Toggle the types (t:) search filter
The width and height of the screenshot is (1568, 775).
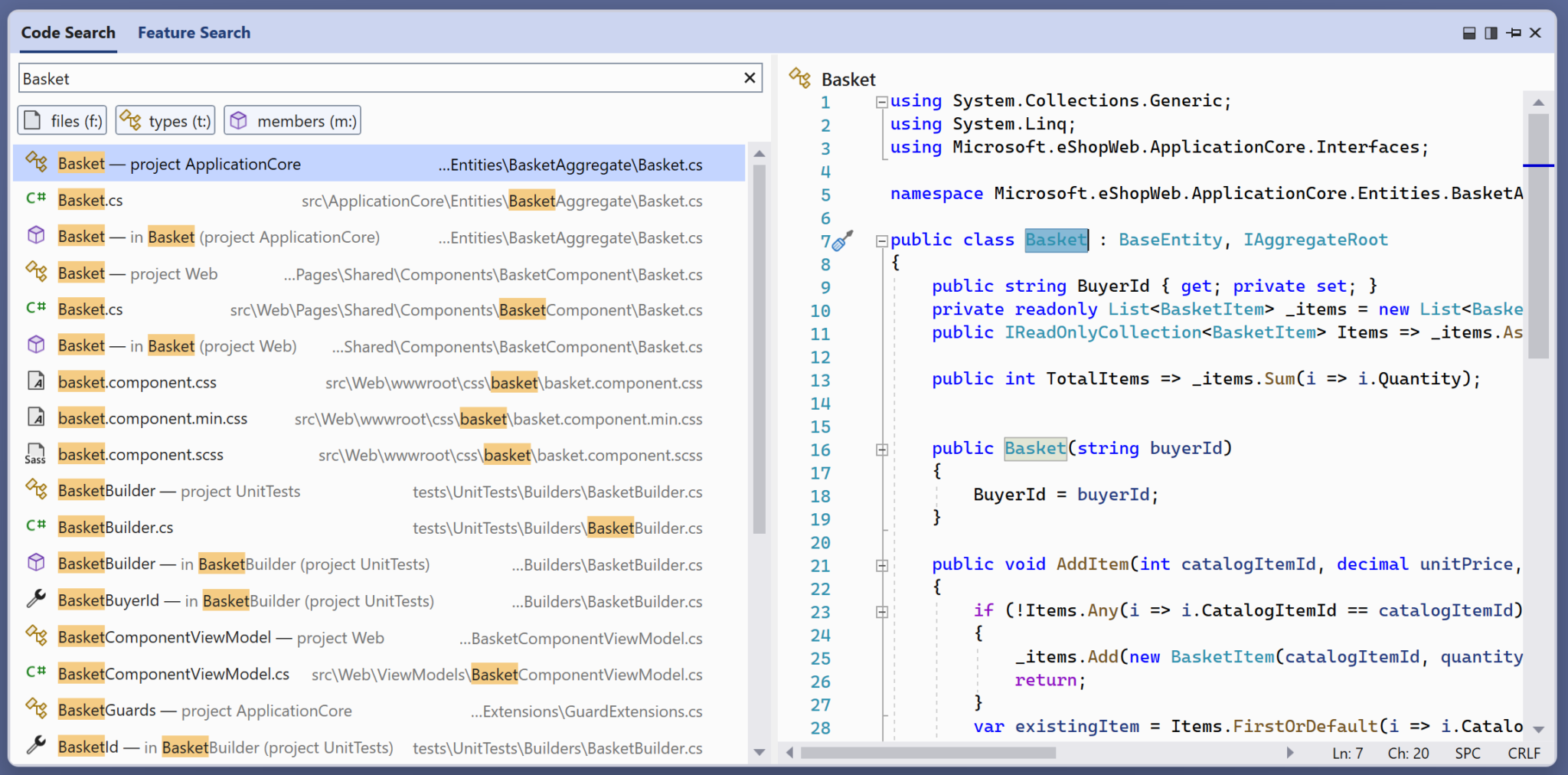click(164, 119)
